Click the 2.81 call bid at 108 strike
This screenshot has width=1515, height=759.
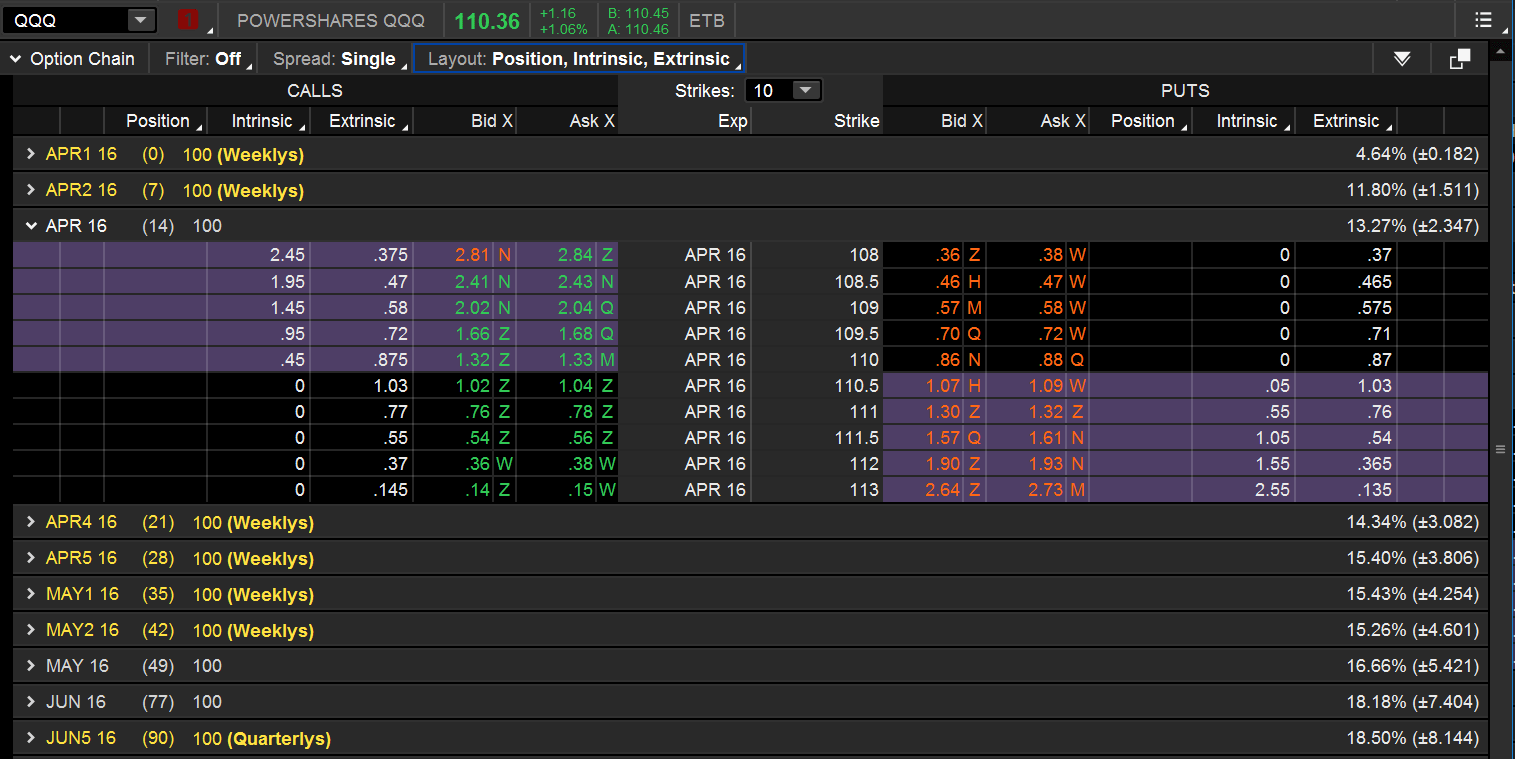click(x=470, y=254)
